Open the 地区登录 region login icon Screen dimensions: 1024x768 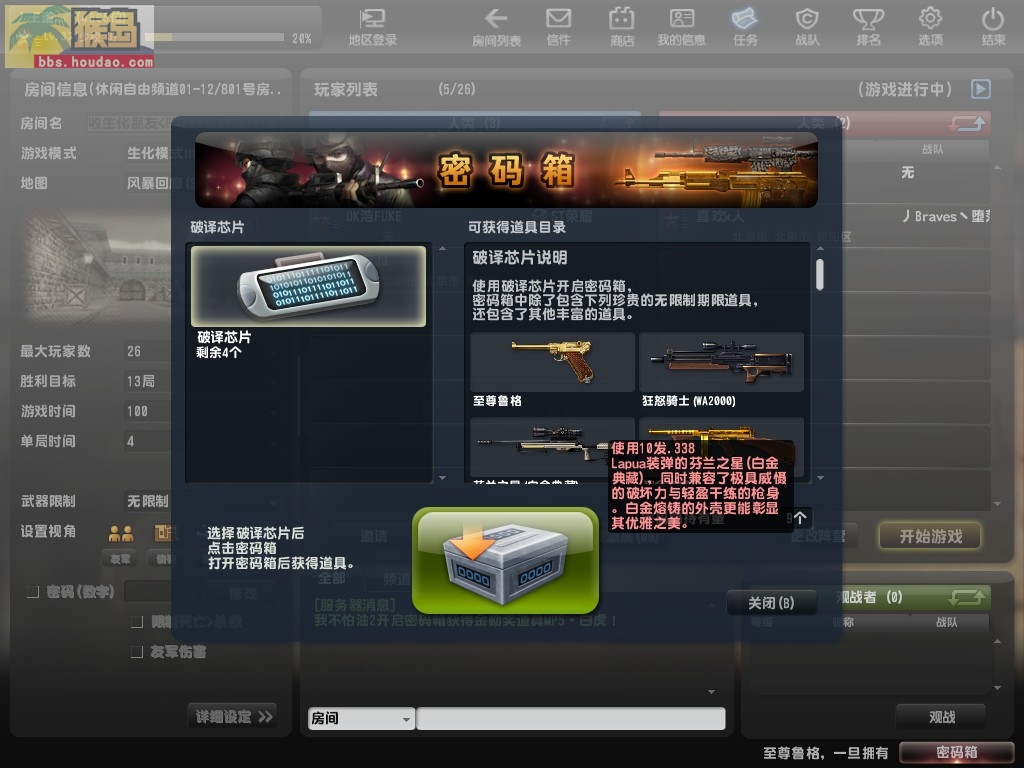point(372,27)
